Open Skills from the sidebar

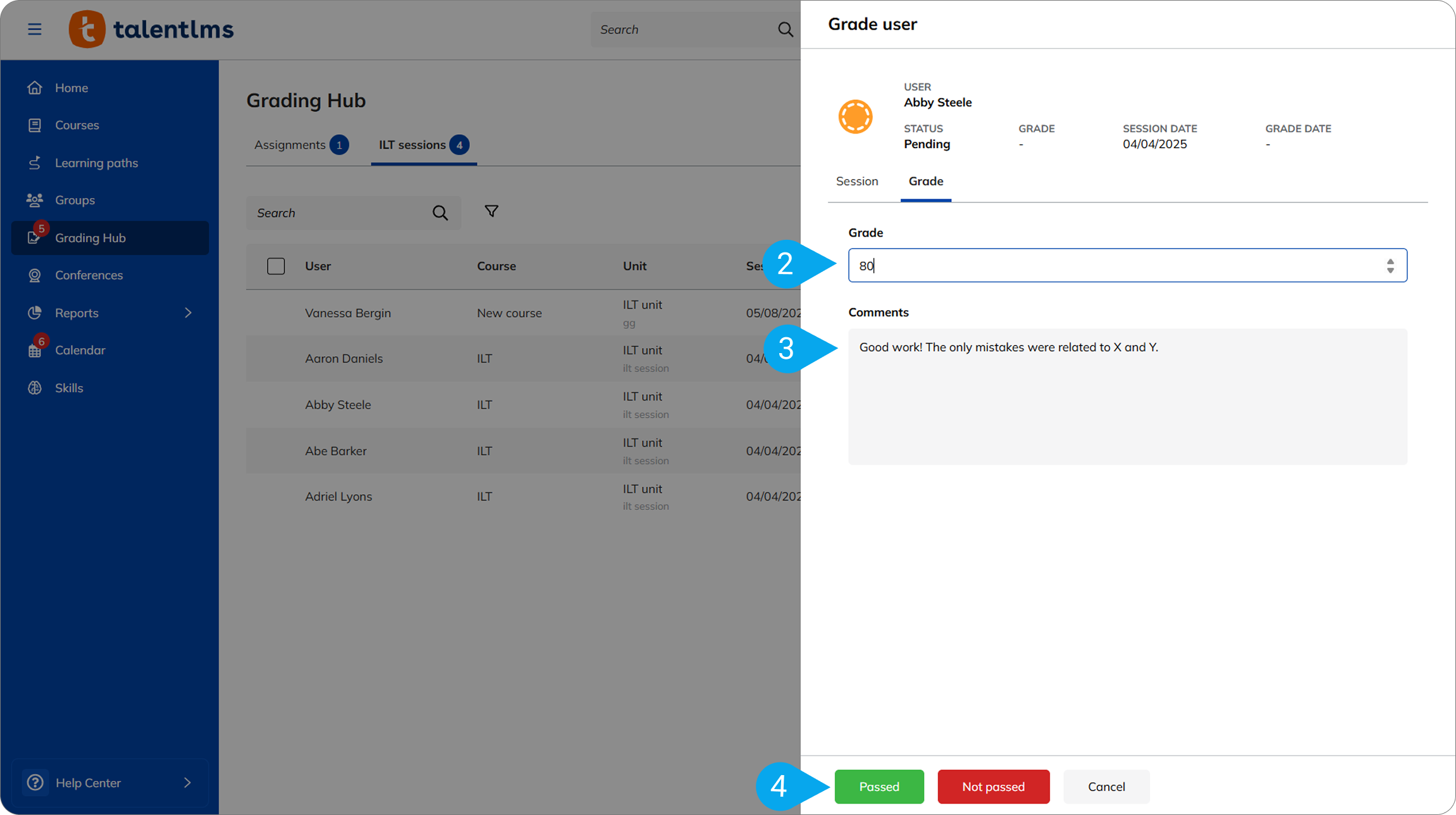[69, 388]
